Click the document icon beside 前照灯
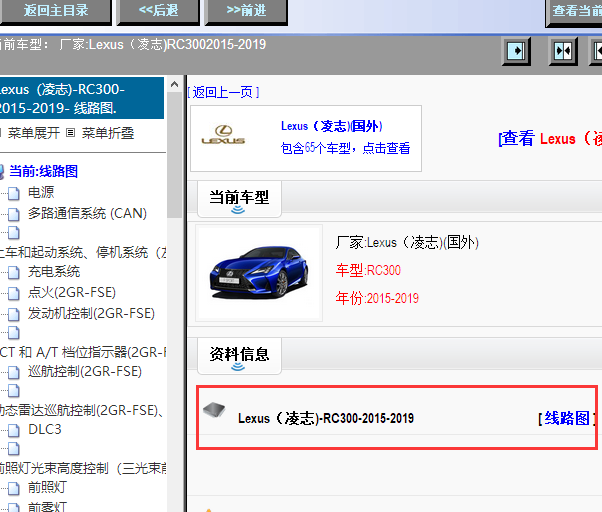The width and height of the screenshot is (602, 512). click(14, 489)
